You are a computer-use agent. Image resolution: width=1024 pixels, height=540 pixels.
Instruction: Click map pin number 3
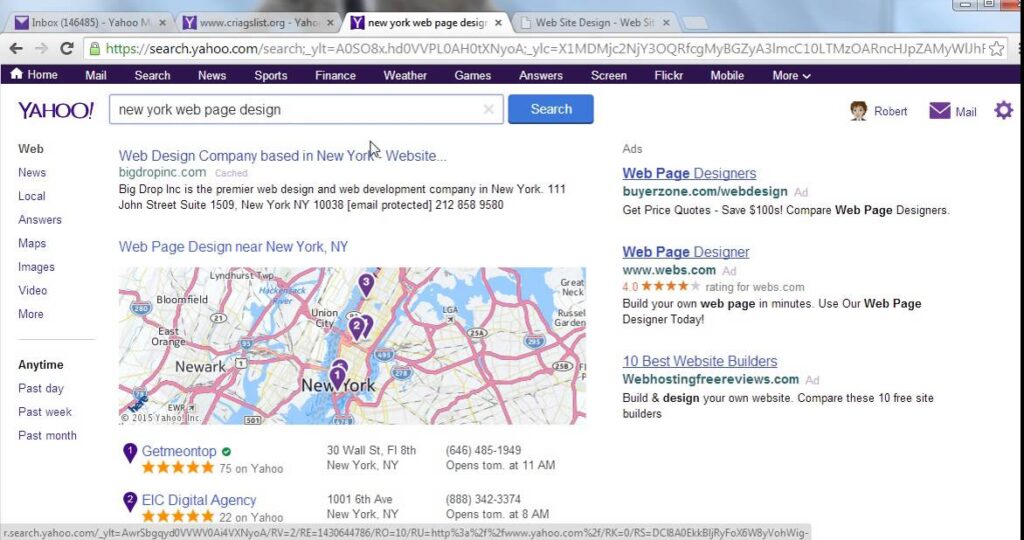366,285
